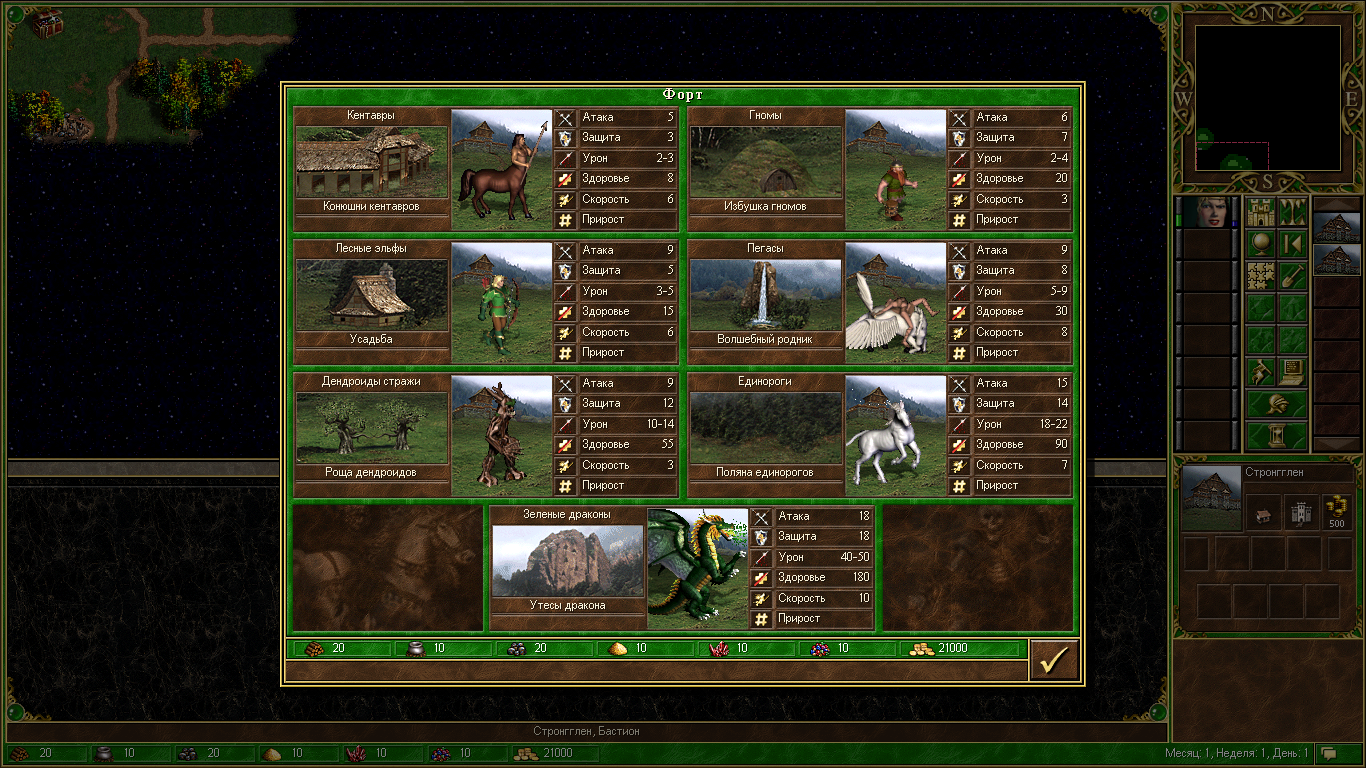1366x768 pixels.
Task: End turn with the hourglass button
Action: 1276,437
